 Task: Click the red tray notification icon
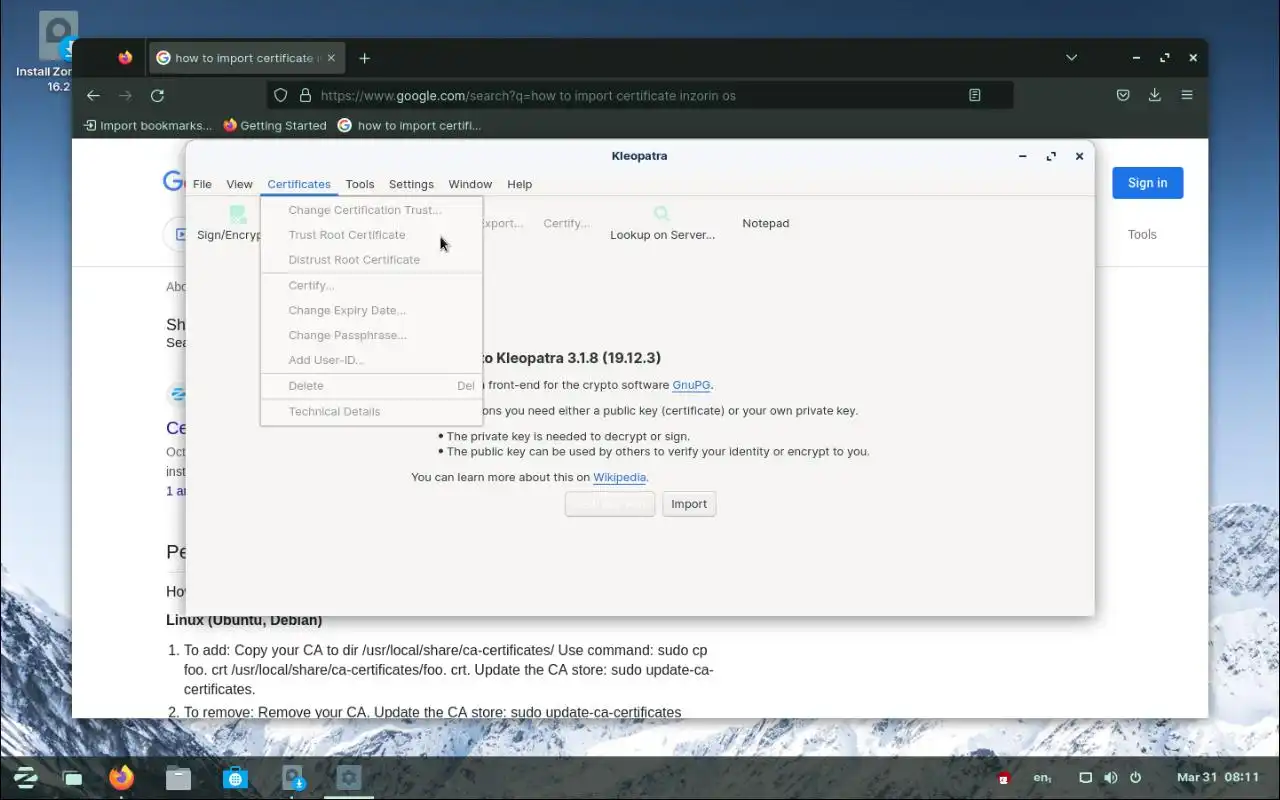click(x=1004, y=778)
